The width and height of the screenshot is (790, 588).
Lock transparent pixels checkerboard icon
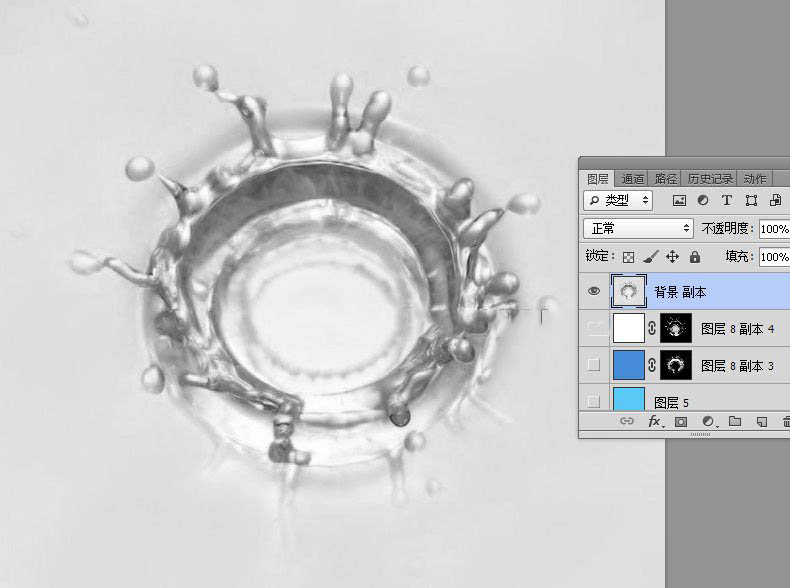(x=628, y=257)
